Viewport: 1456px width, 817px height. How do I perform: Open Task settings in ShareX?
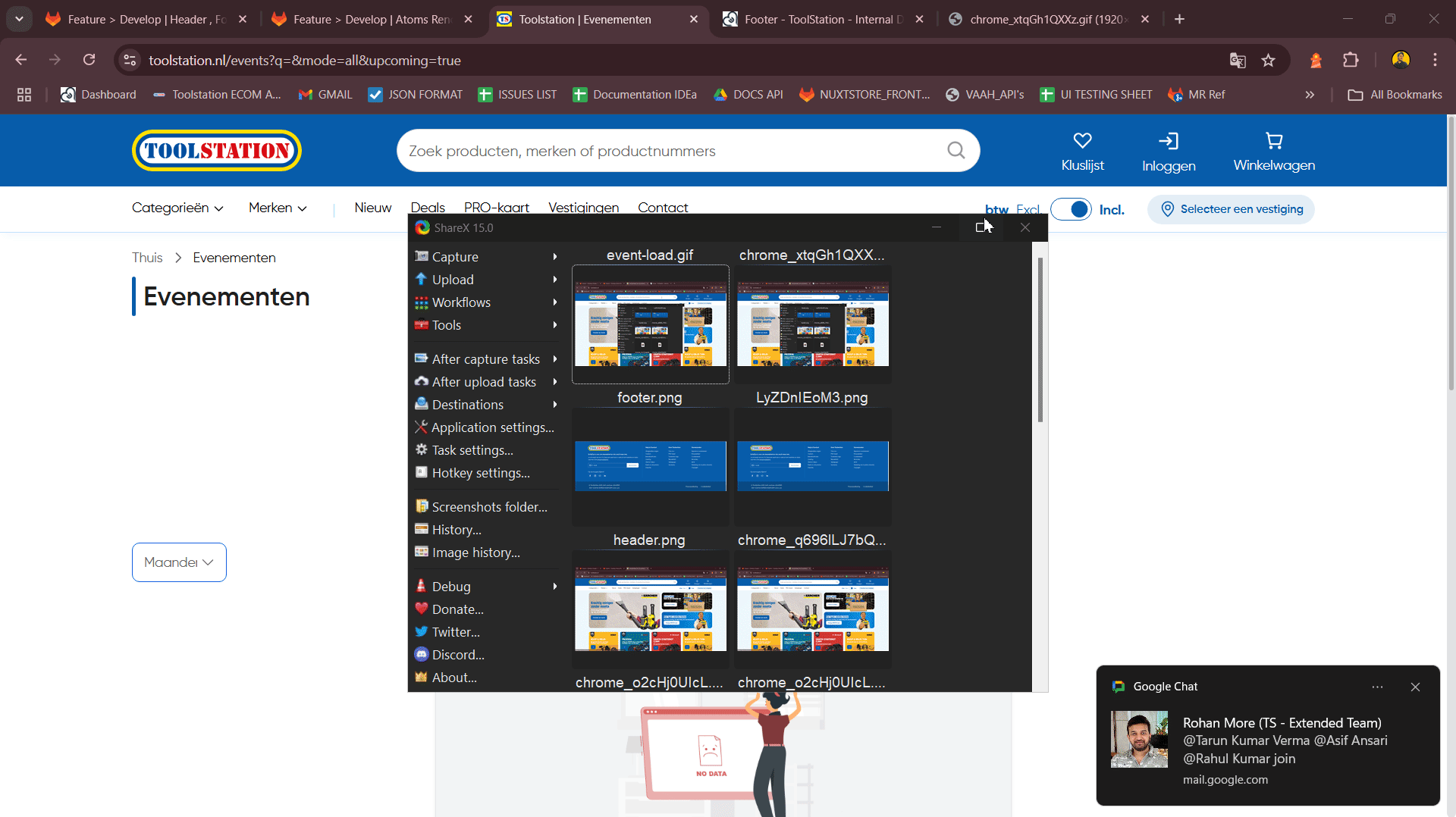pyautogui.click(x=472, y=450)
